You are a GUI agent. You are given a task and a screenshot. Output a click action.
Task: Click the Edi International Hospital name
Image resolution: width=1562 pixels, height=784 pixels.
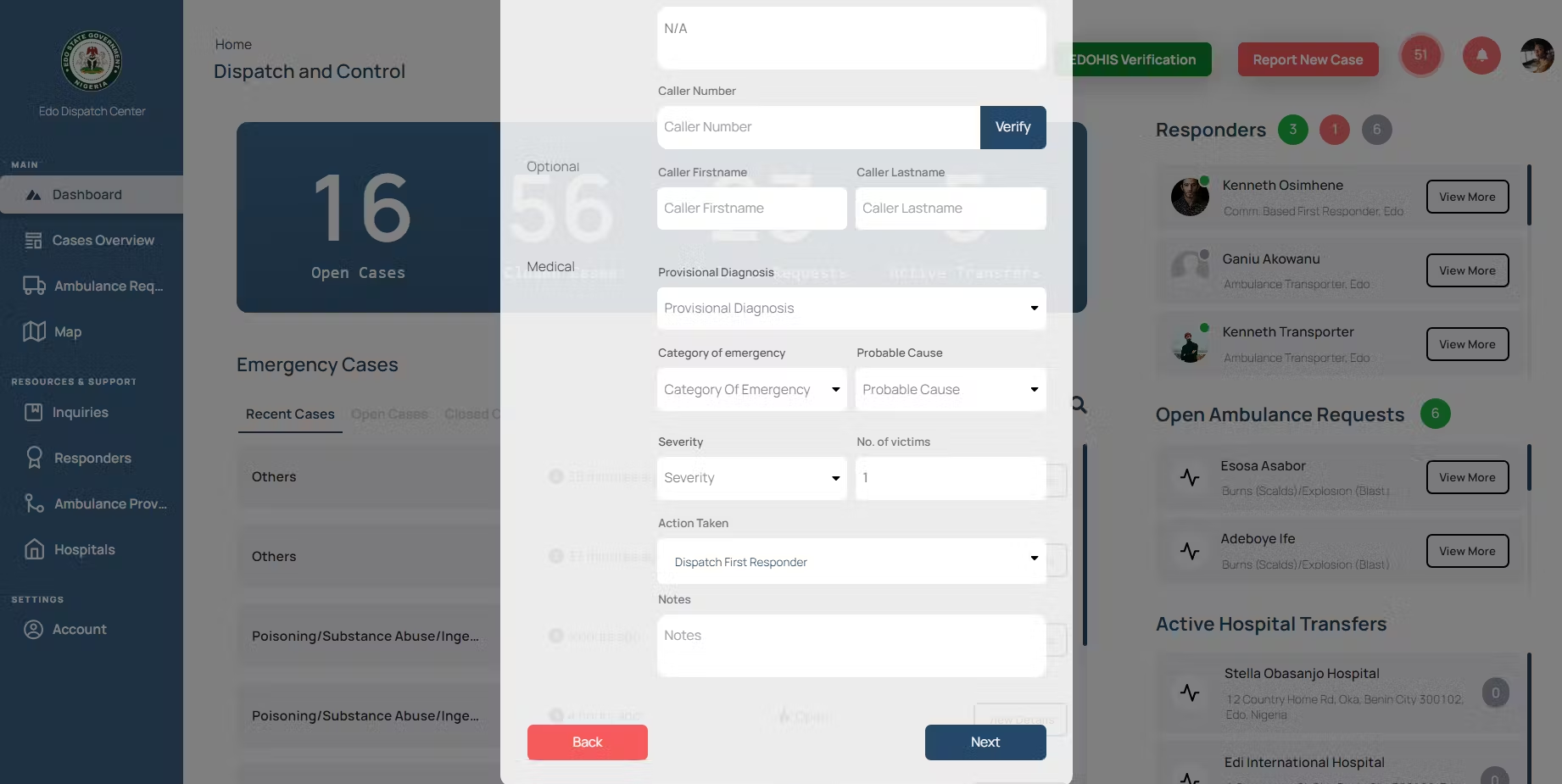[1304, 763]
